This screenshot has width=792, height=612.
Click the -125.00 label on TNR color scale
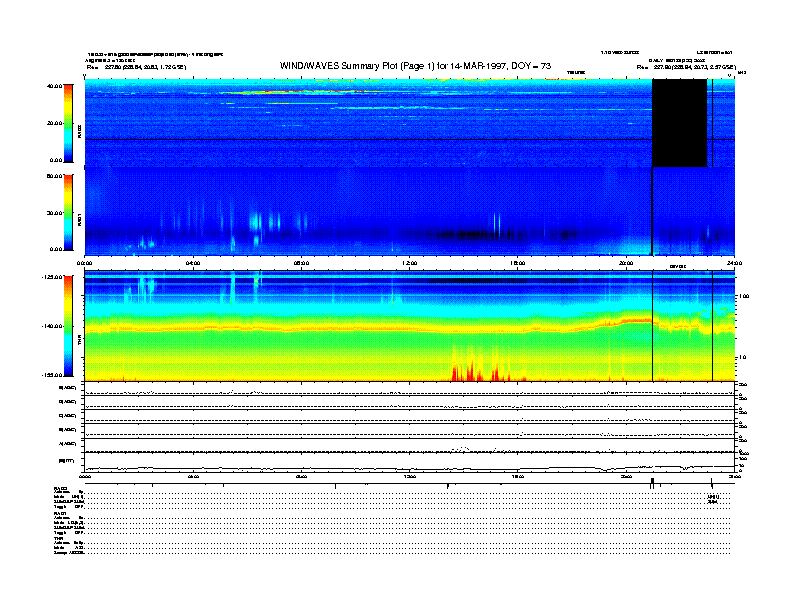pyautogui.click(x=52, y=277)
